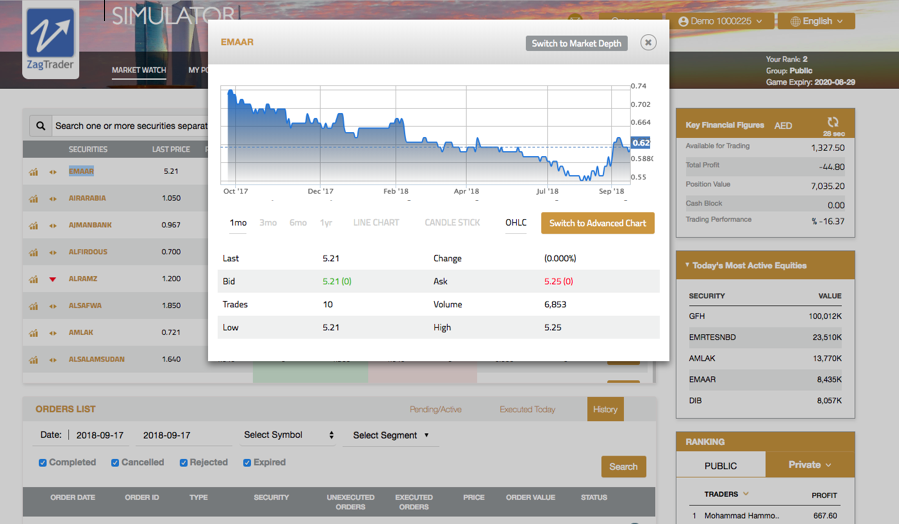This screenshot has height=524, width=900.
Task: Open the Demo 1000225 account dropdown
Action: [721, 21]
